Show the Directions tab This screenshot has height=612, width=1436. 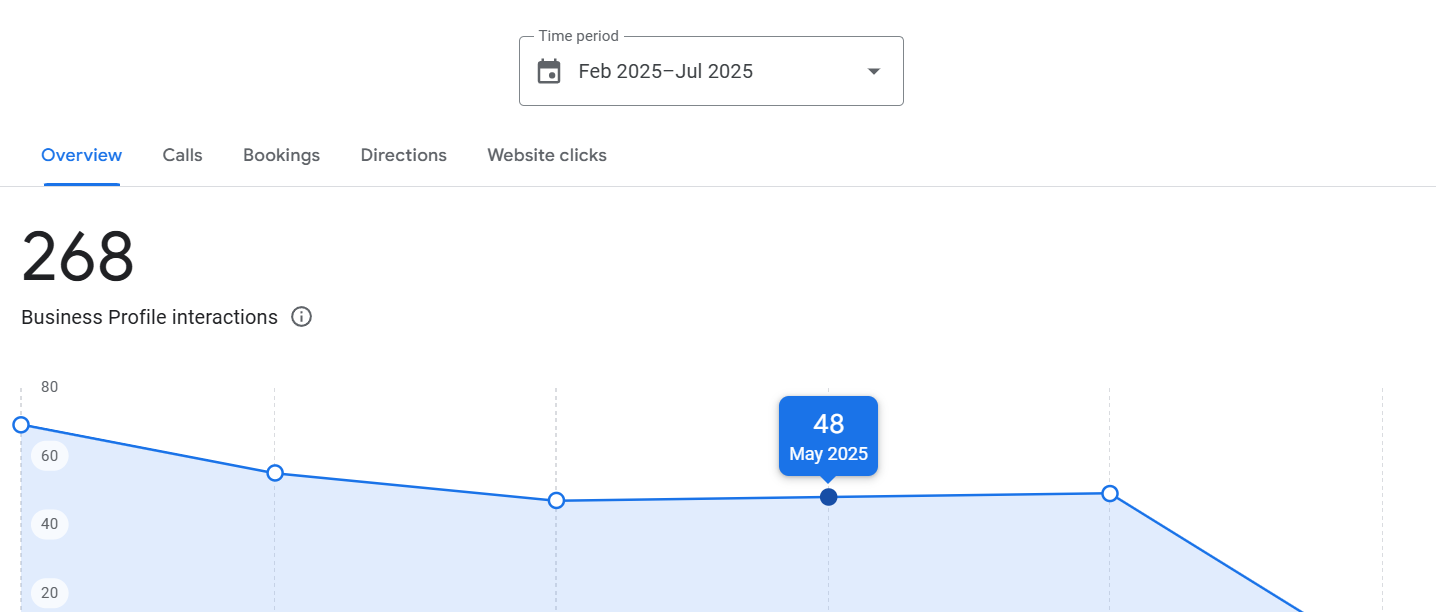(x=404, y=155)
